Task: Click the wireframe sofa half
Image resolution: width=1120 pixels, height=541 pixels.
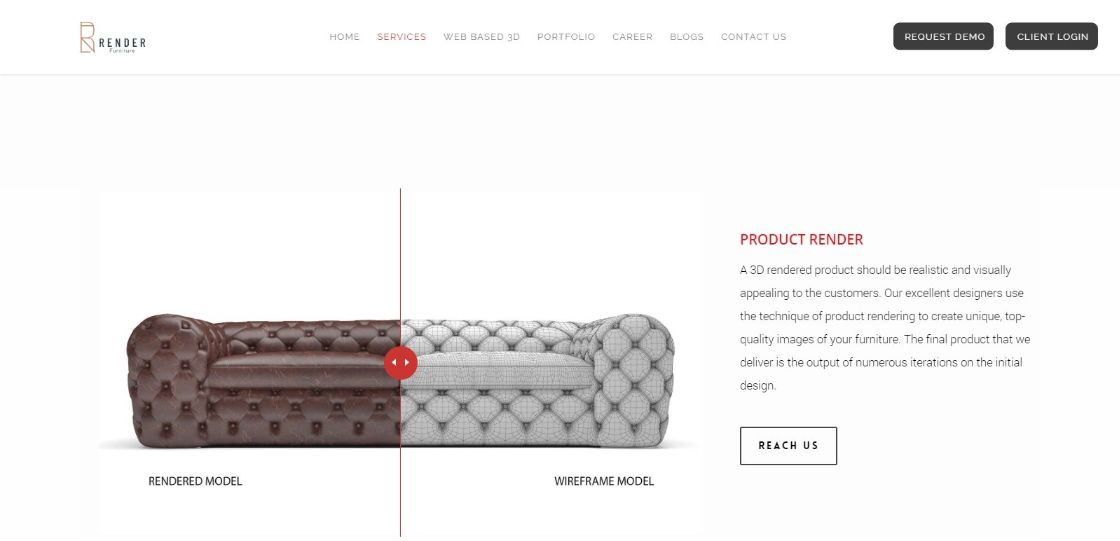Action: pyautogui.click(x=537, y=381)
